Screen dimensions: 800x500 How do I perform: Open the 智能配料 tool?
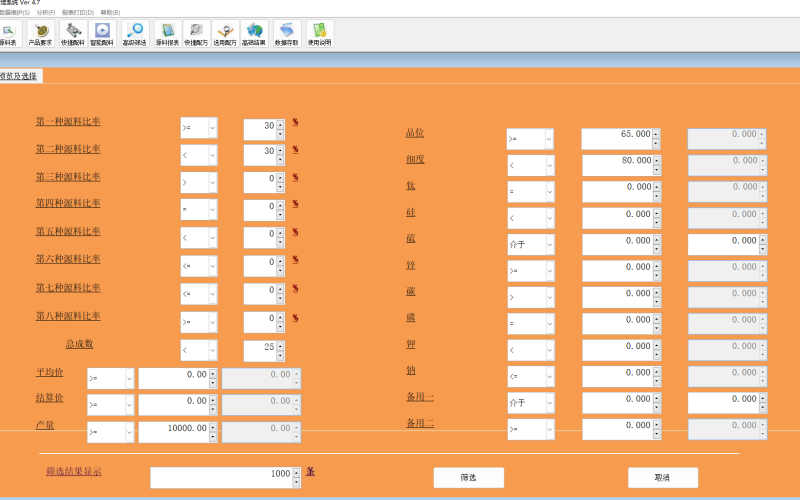coord(102,35)
